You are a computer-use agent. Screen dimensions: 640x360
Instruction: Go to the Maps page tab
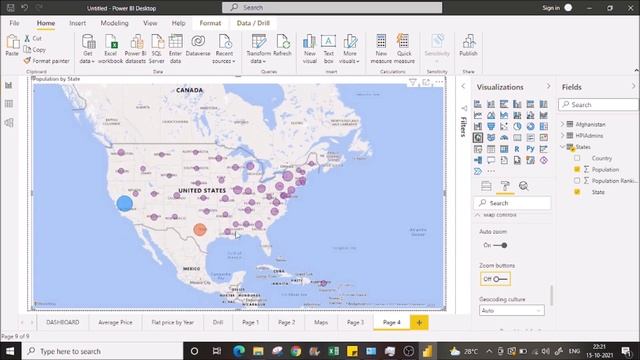click(321, 322)
